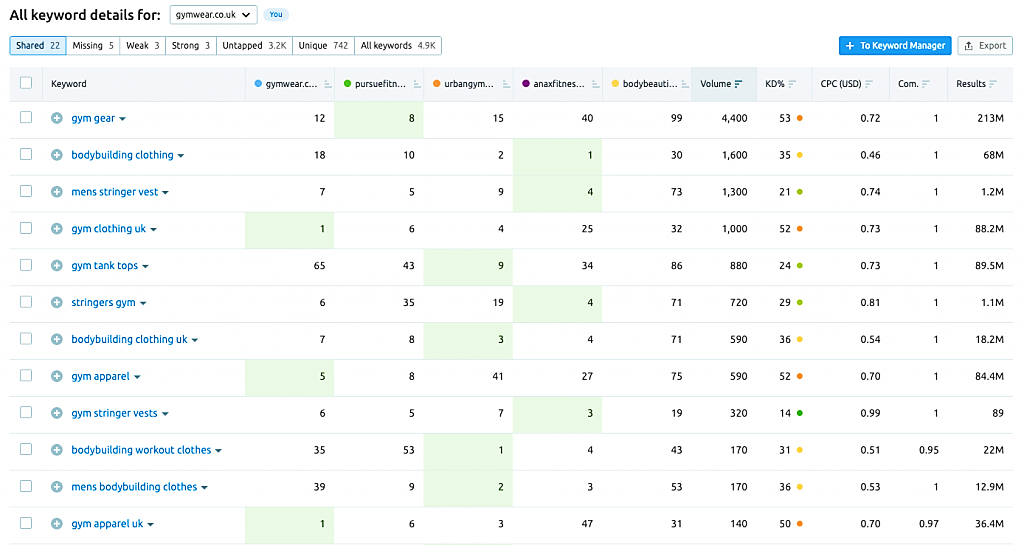Click the Export button
Screen dimensions: 1024x545
coord(985,46)
